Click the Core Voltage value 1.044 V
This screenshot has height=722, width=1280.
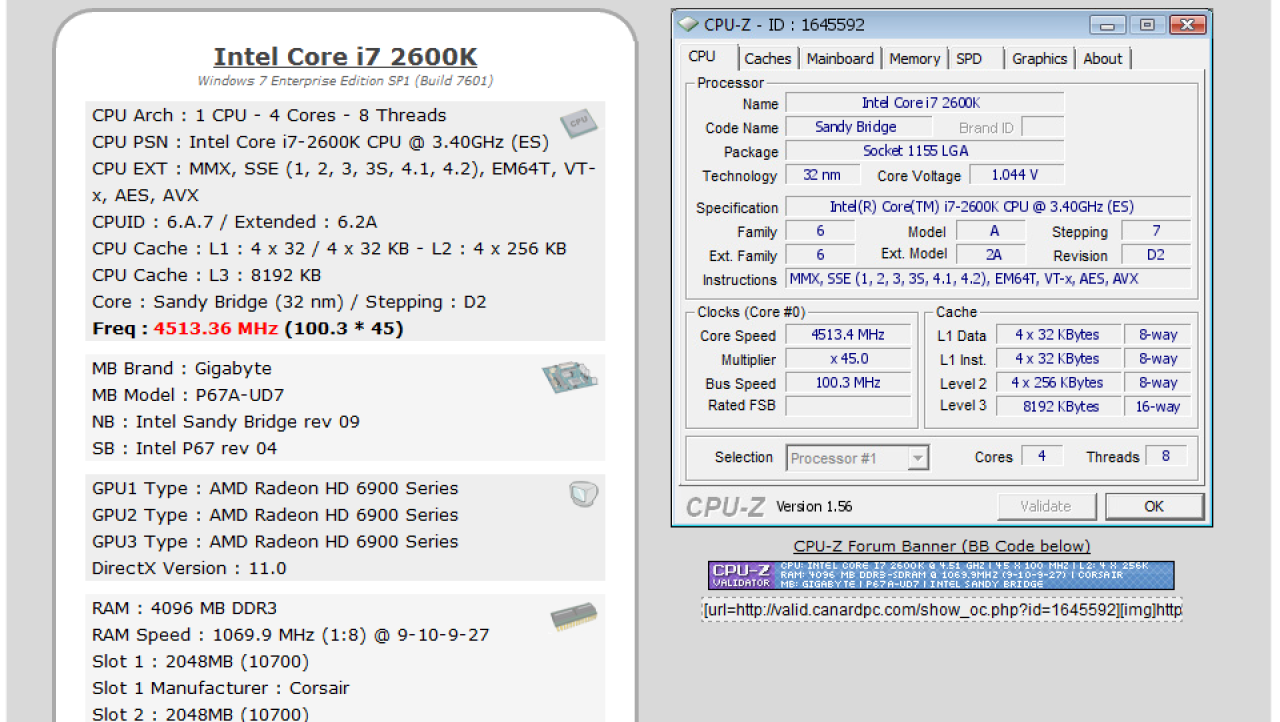click(x=1017, y=175)
